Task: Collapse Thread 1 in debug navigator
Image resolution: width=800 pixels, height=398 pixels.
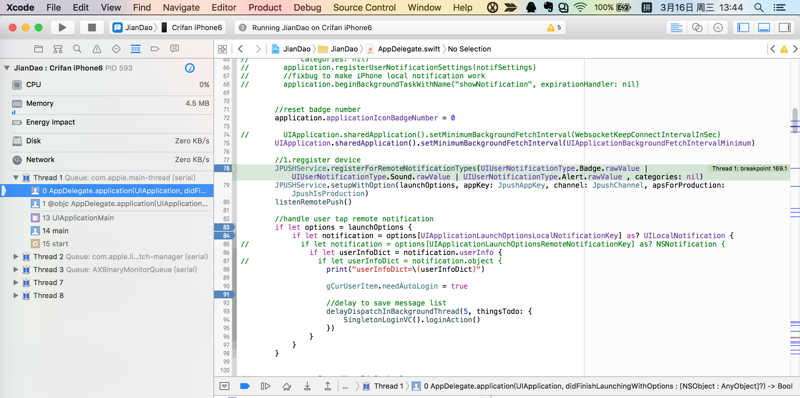Action: 16,178
